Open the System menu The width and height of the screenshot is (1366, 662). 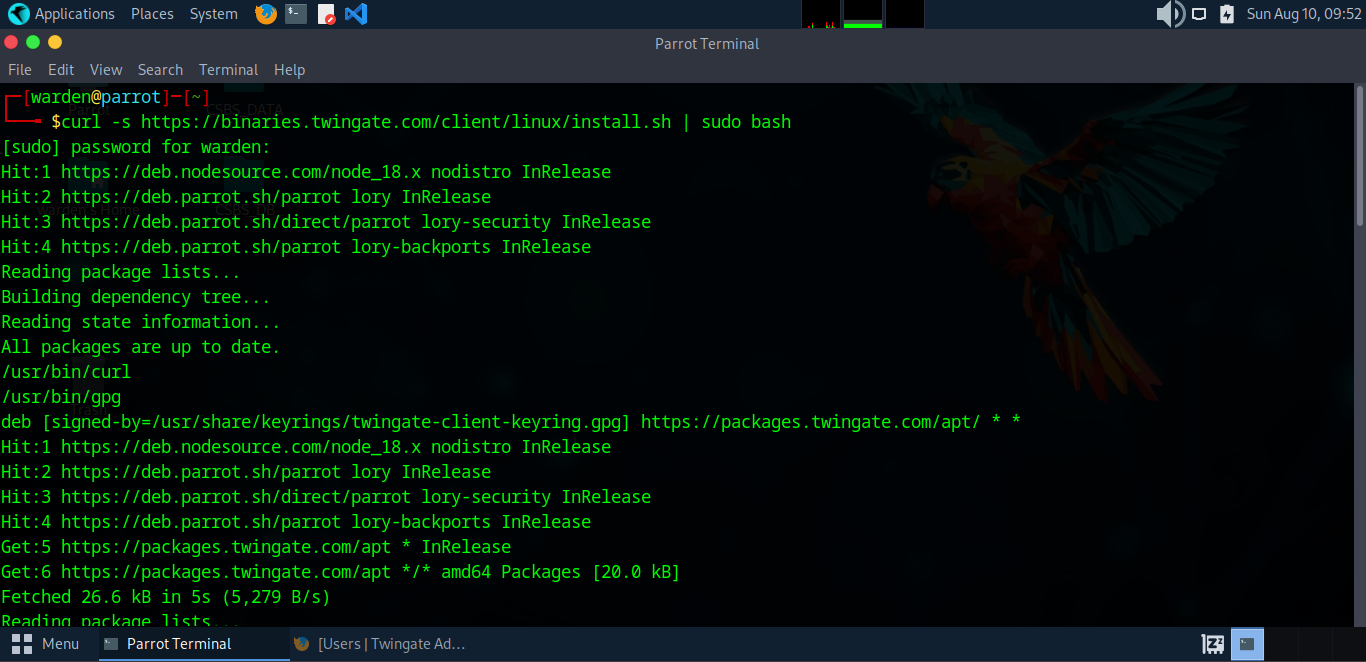213,14
